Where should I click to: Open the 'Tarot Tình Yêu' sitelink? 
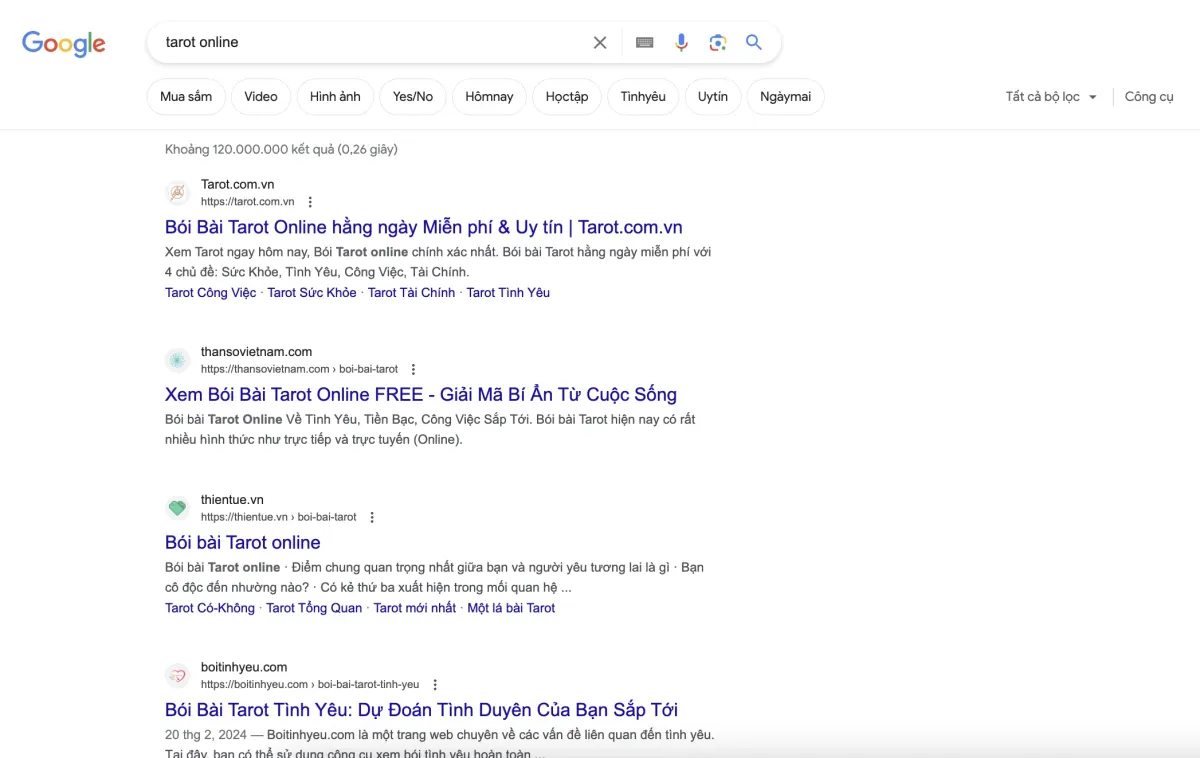tap(508, 293)
